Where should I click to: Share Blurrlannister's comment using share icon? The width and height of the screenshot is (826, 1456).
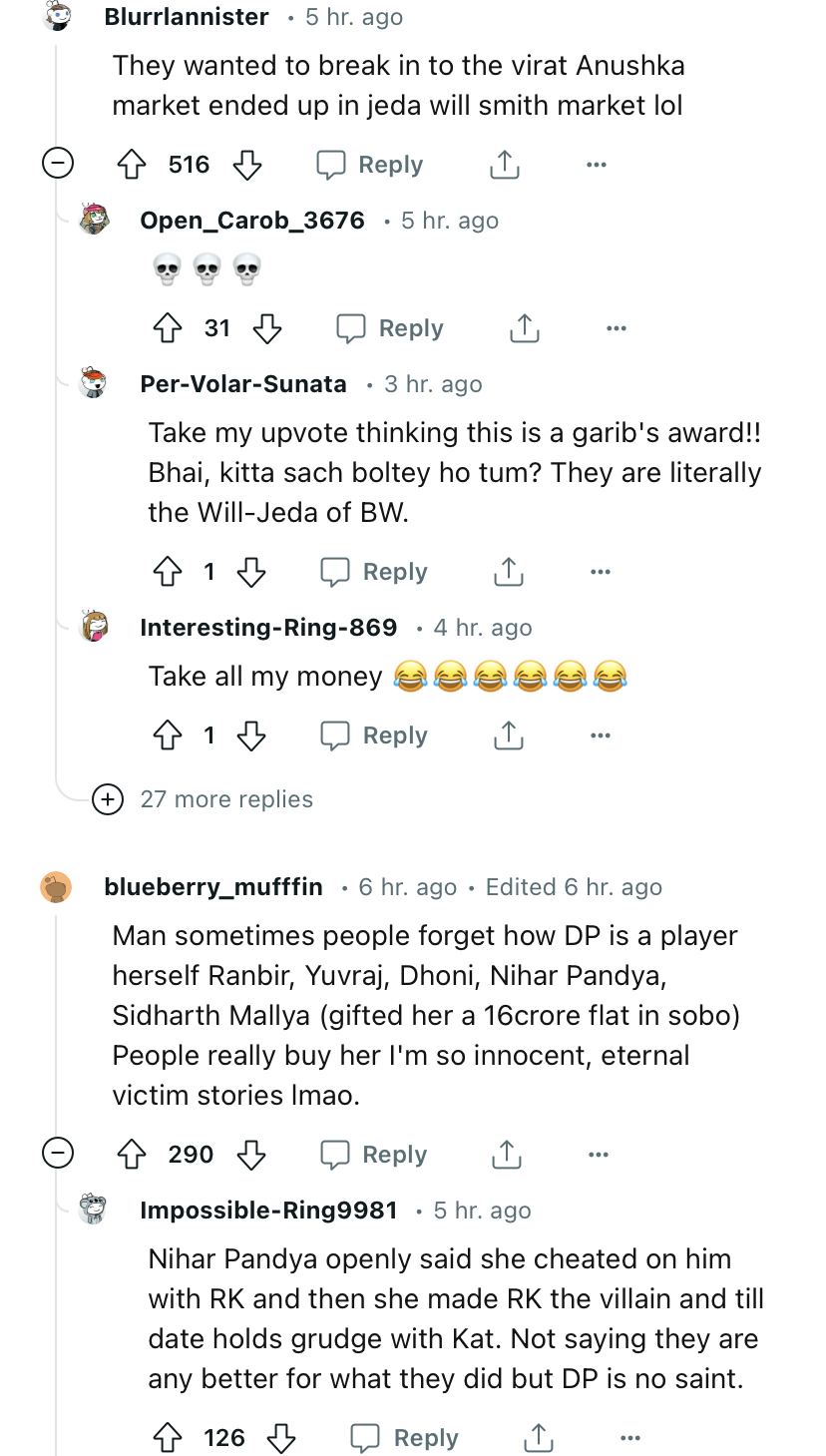point(505,165)
